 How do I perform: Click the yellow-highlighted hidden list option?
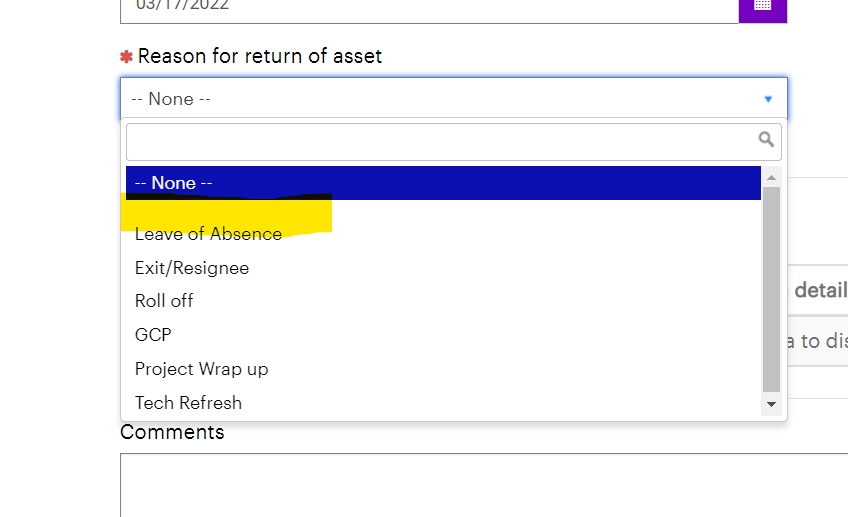[x=226, y=212]
